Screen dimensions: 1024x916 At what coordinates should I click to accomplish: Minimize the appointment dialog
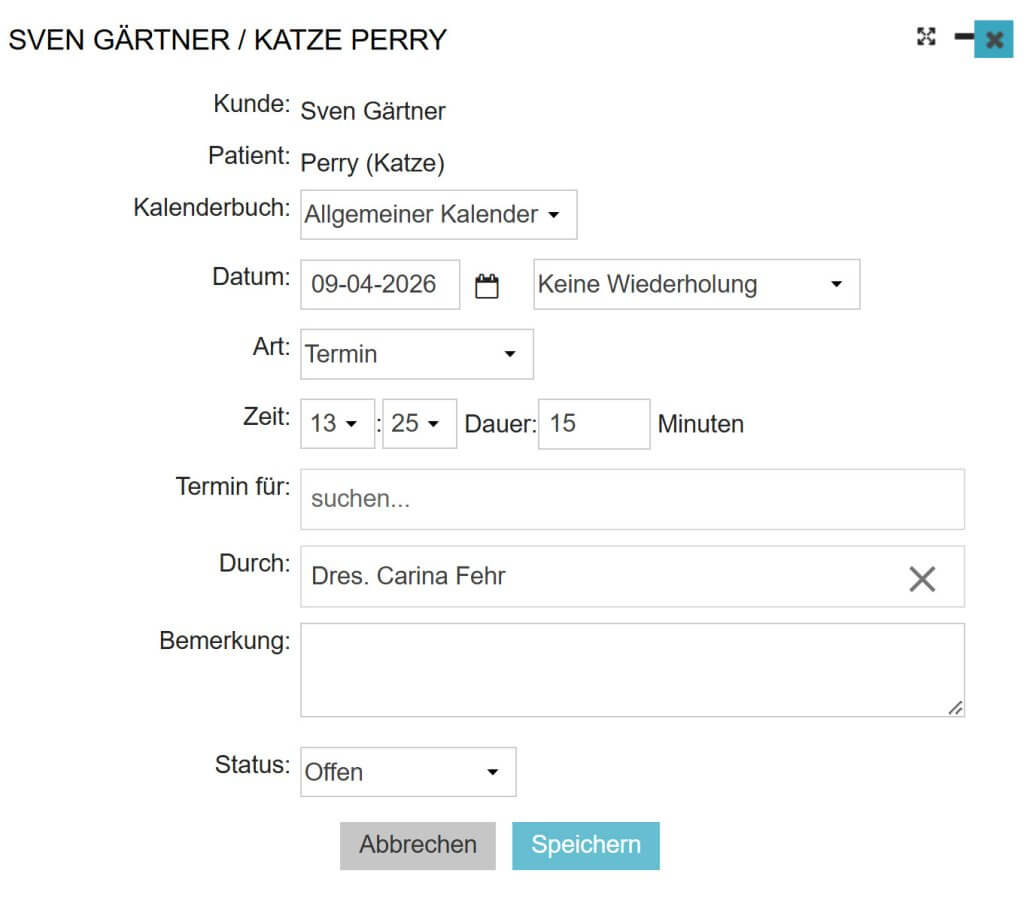[x=963, y=37]
